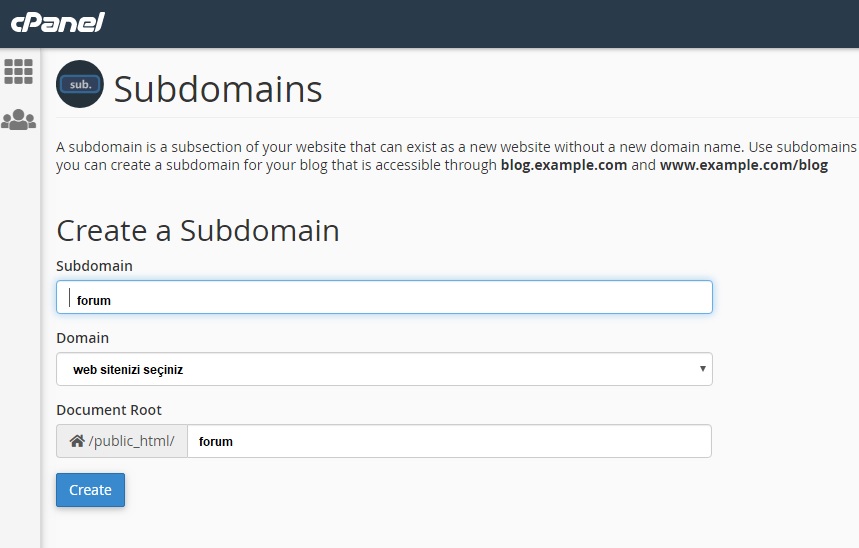Screen dimensions: 859x548
Task: Click the Domain field label
Action: tap(83, 338)
